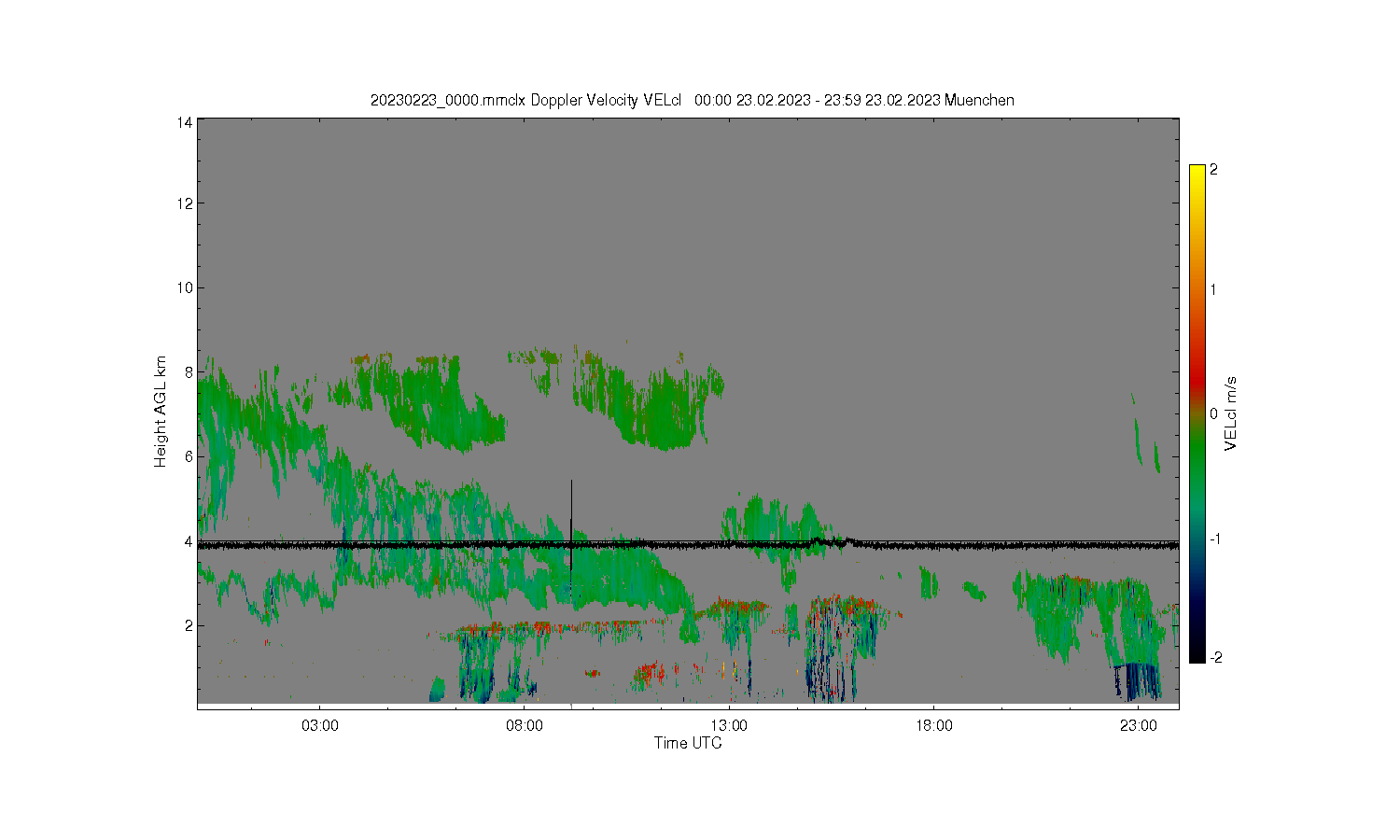The height and width of the screenshot is (840, 1400).
Task: Click the colorbar value '-2'
Action: [1215, 658]
